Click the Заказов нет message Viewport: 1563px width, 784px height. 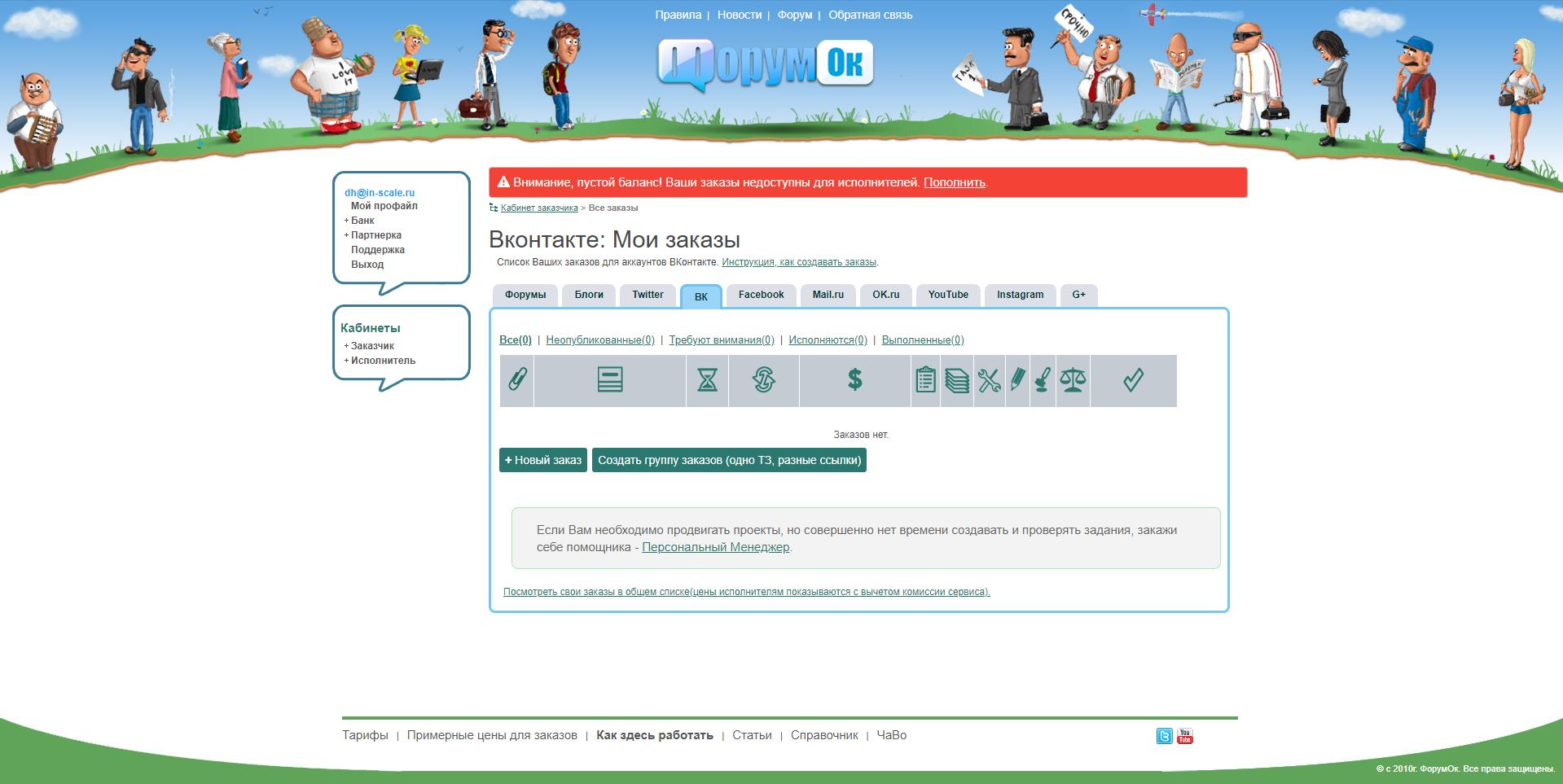coord(861,435)
